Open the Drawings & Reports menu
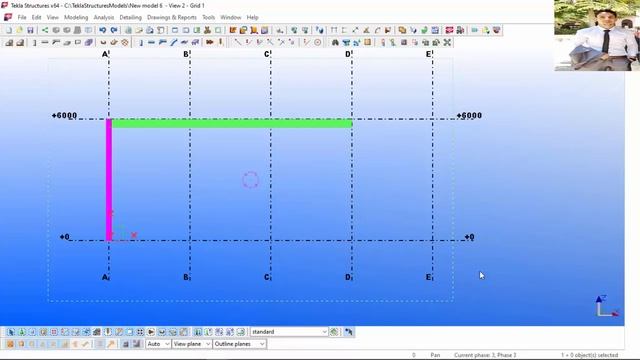 (x=172, y=18)
